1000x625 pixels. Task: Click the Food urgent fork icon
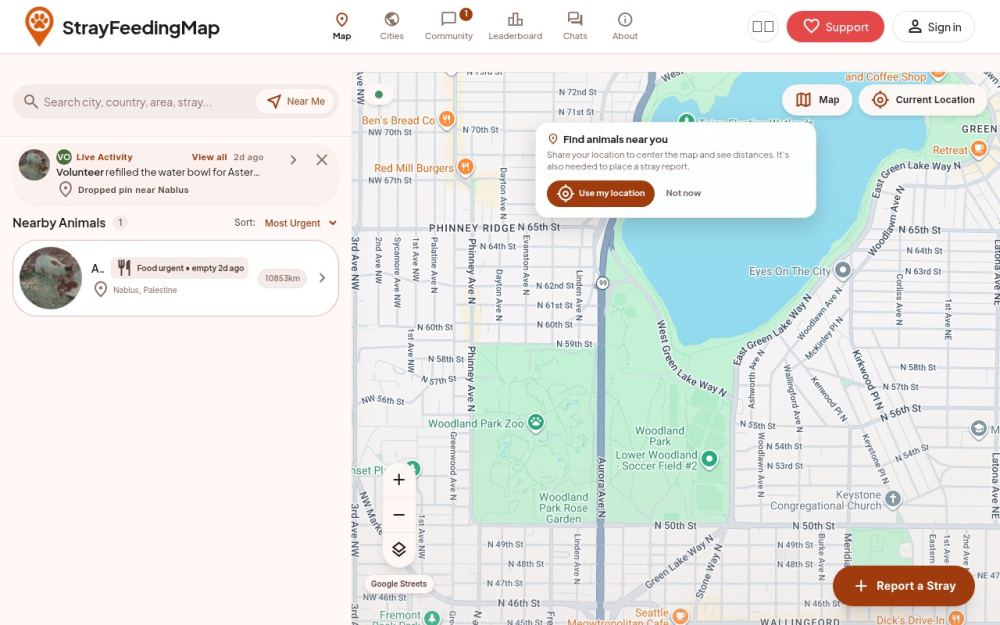pos(124,268)
